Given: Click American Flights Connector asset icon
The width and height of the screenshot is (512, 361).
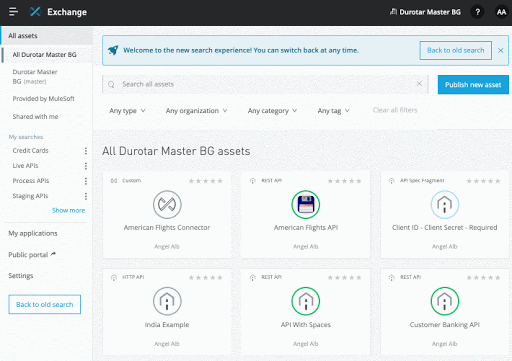Looking at the screenshot, I should (x=167, y=204).
